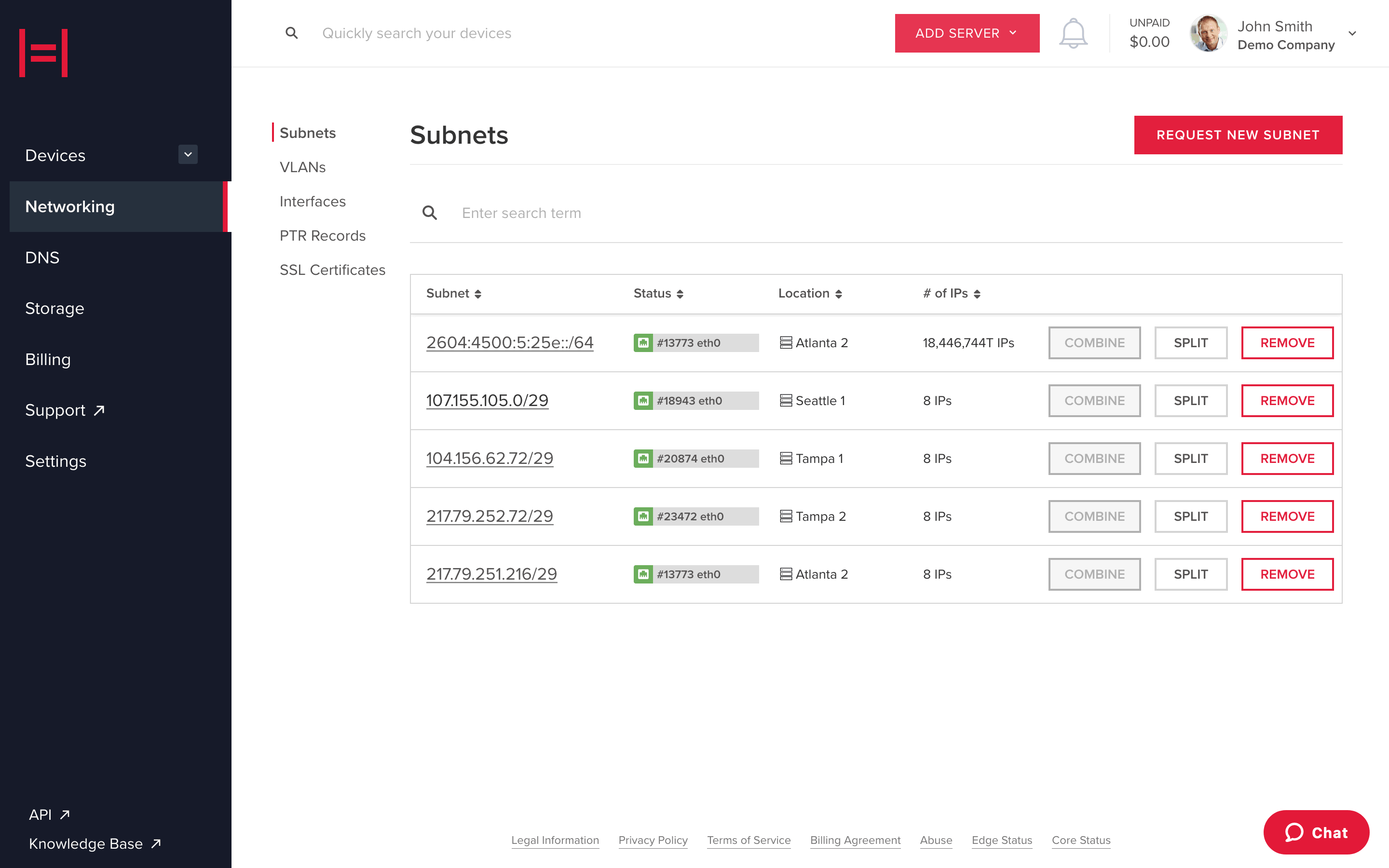
Task: Open subnet 2604:4500:5:25e::/64 link
Action: [510, 343]
